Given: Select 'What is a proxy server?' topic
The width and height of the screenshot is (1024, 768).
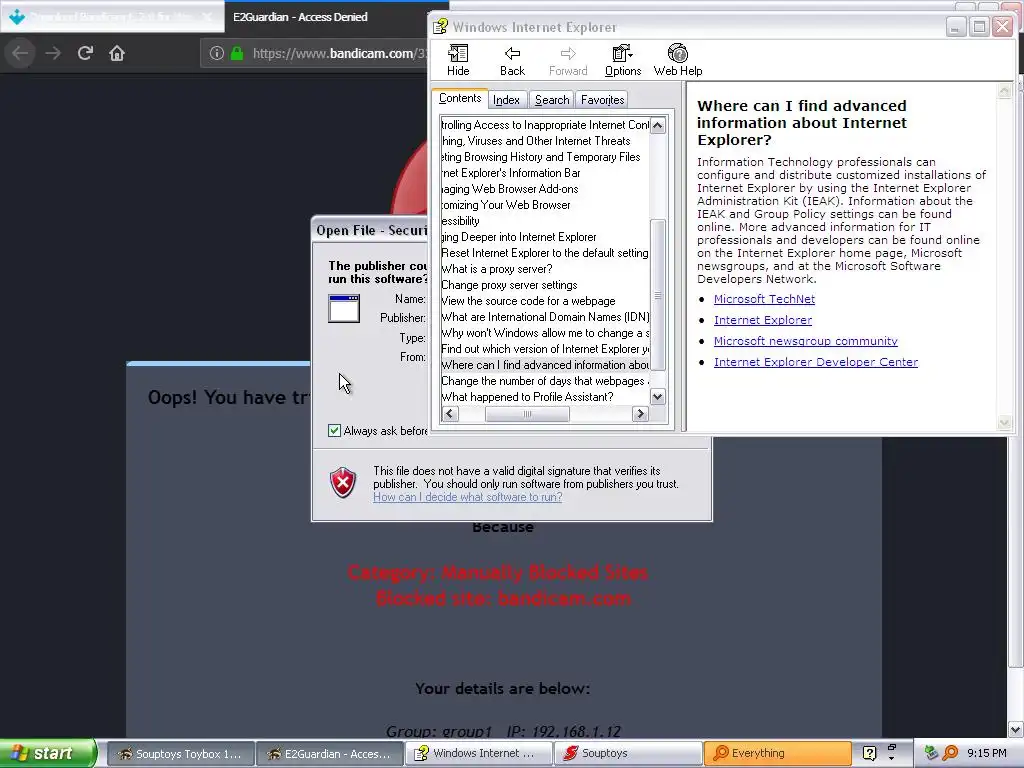Looking at the screenshot, I should 496,269.
